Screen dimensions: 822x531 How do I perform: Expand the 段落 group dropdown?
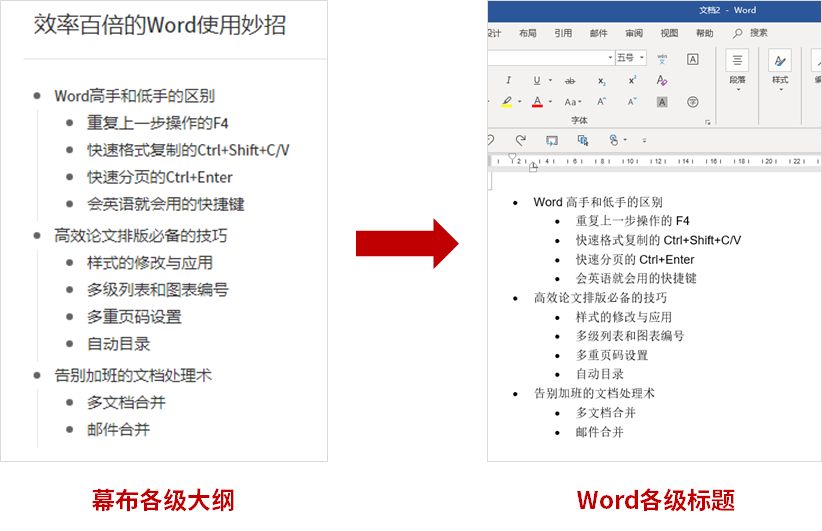point(738,90)
